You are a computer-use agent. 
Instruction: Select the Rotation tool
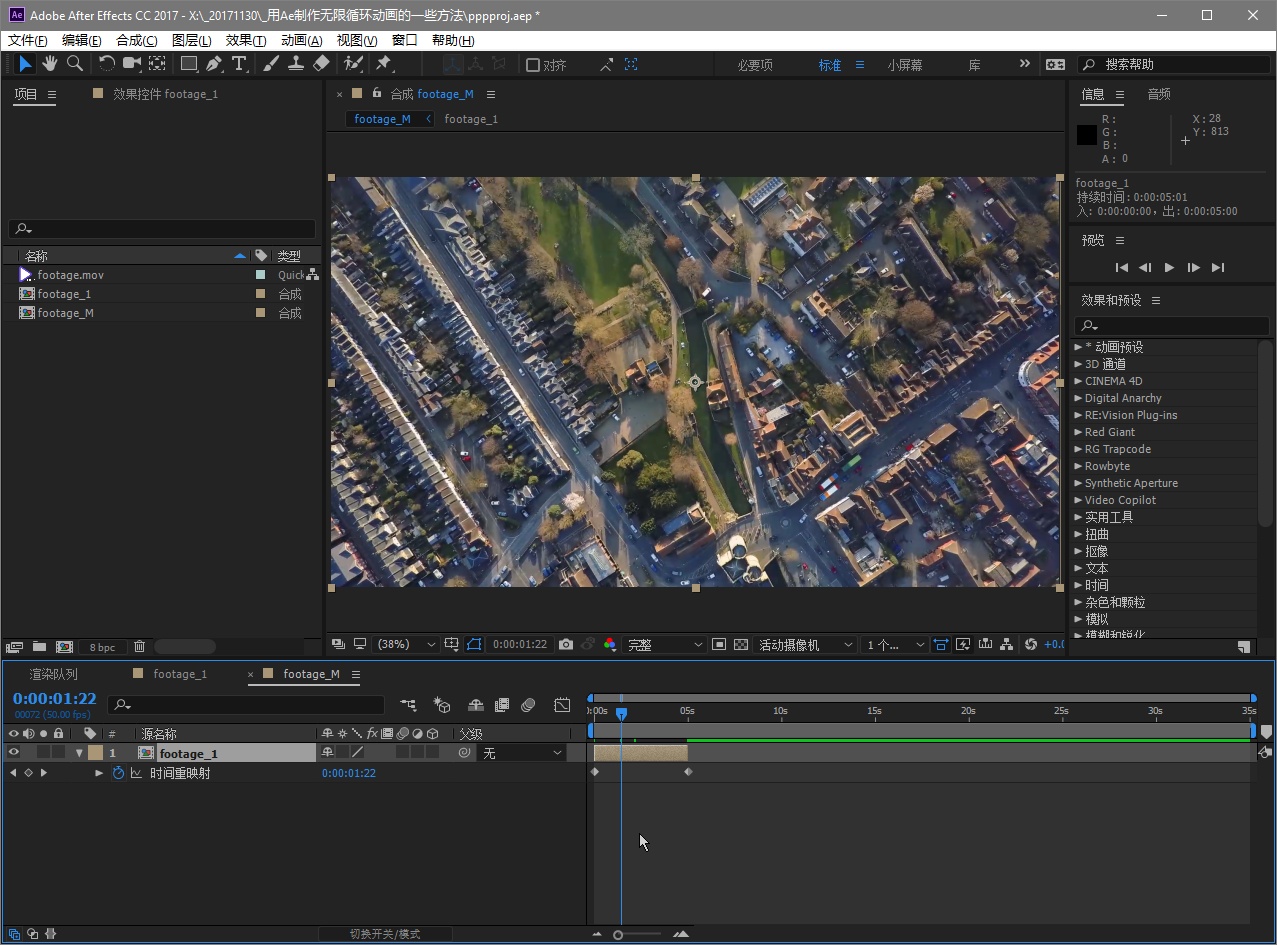pos(106,64)
